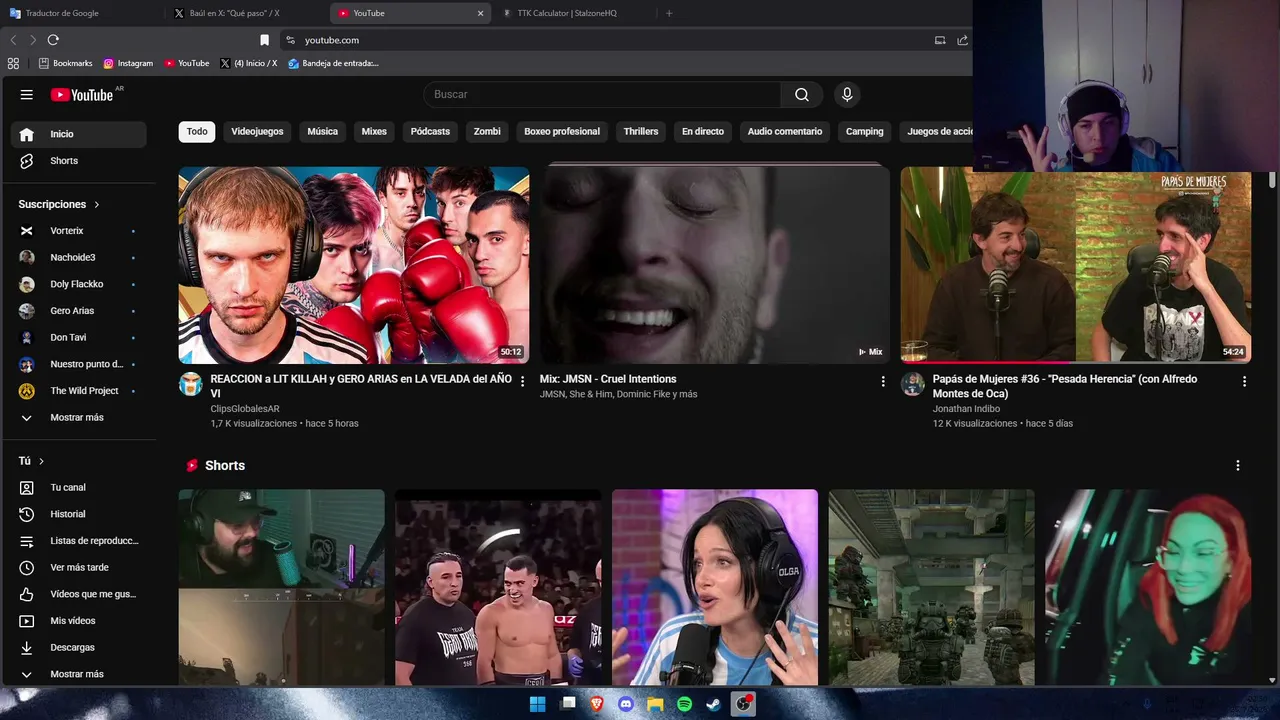Click the search magnifier button
The image size is (1280, 720).
point(802,95)
